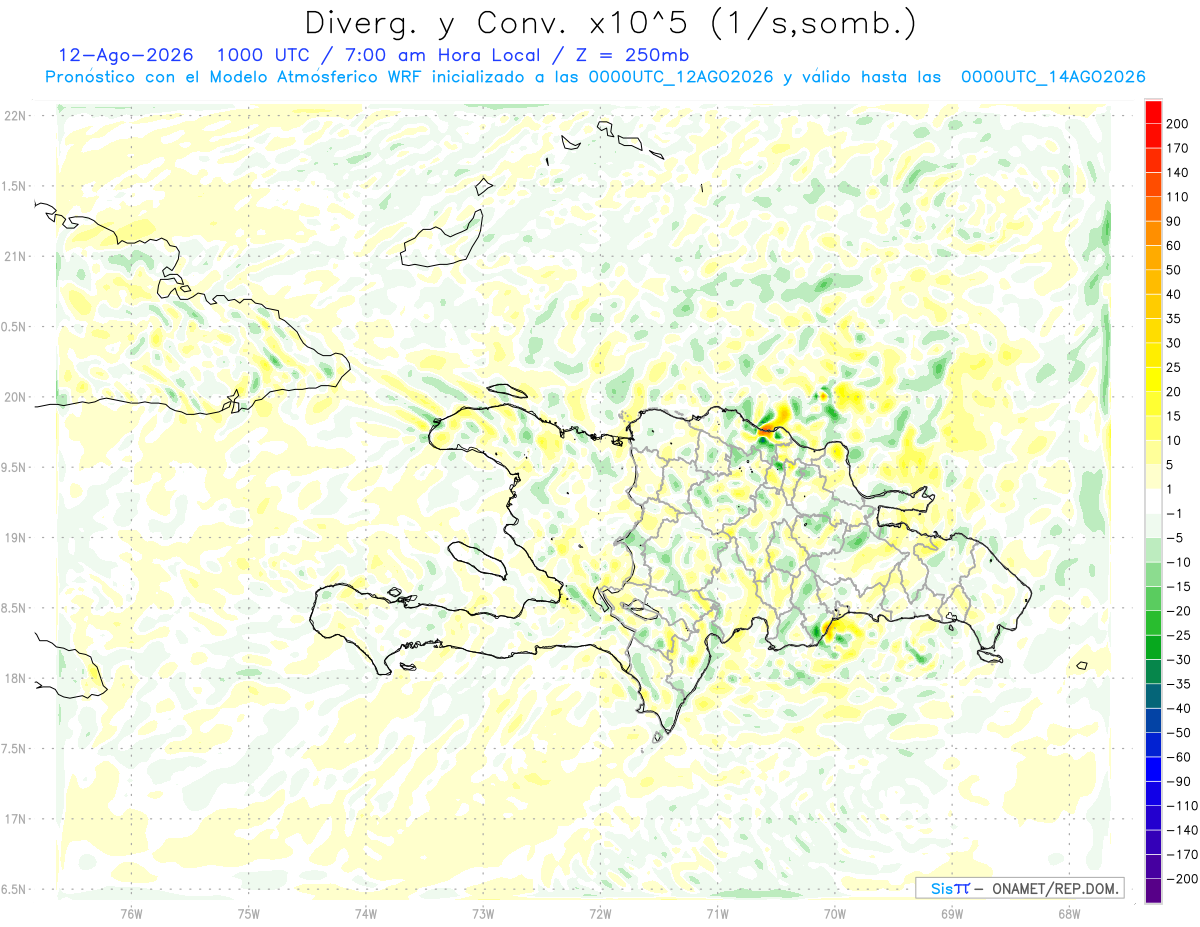Screen dimensions: 1200x927
Task: Click the colorbar value "-200"
Action: click(1183, 878)
